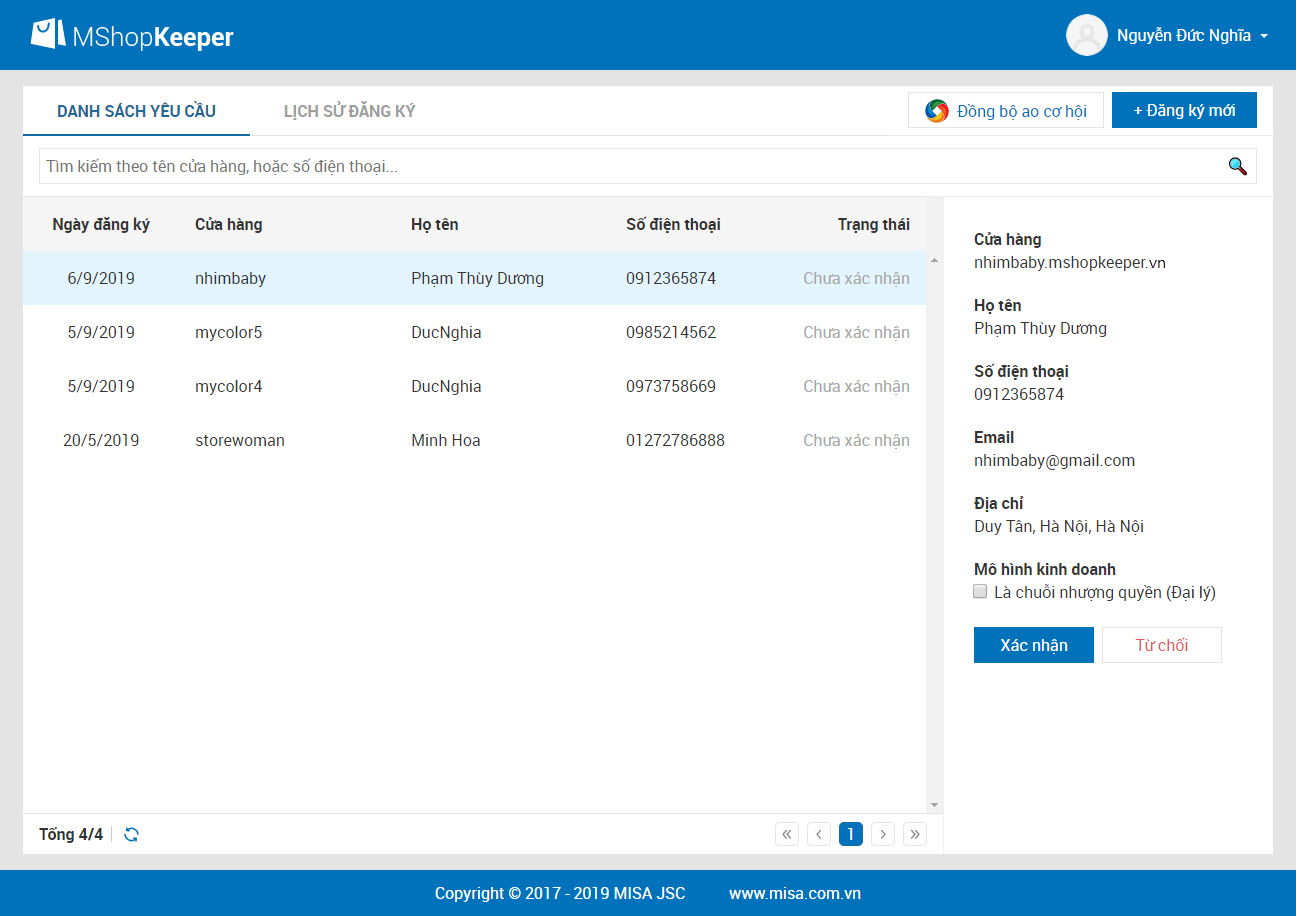Click the list scrollbar down arrow

934,805
